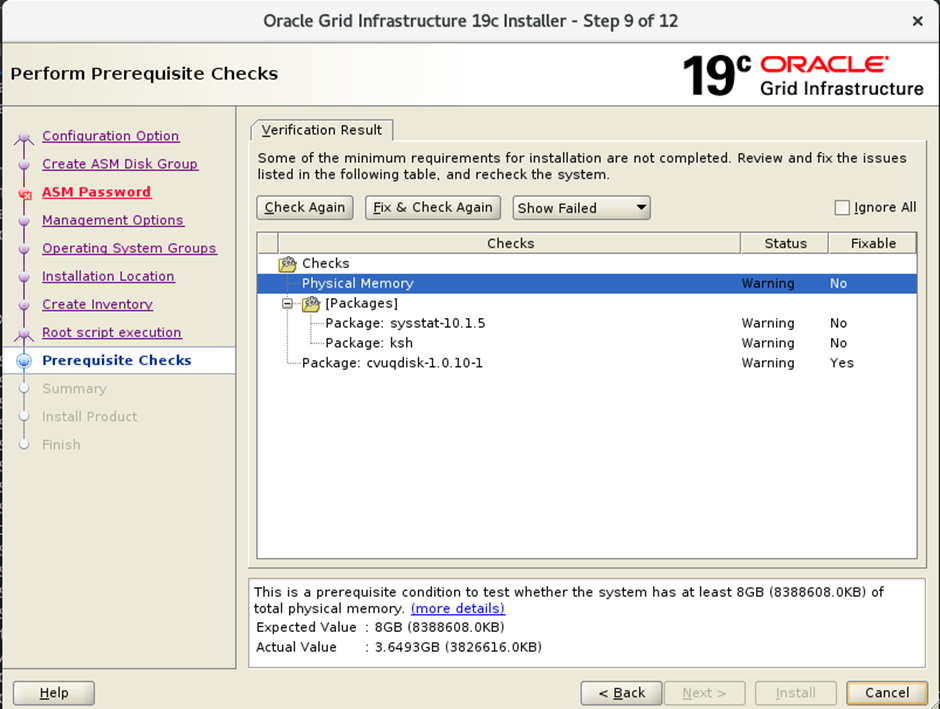Select the Verification Result tab
Screen dimensions: 940x709
tap(322, 130)
